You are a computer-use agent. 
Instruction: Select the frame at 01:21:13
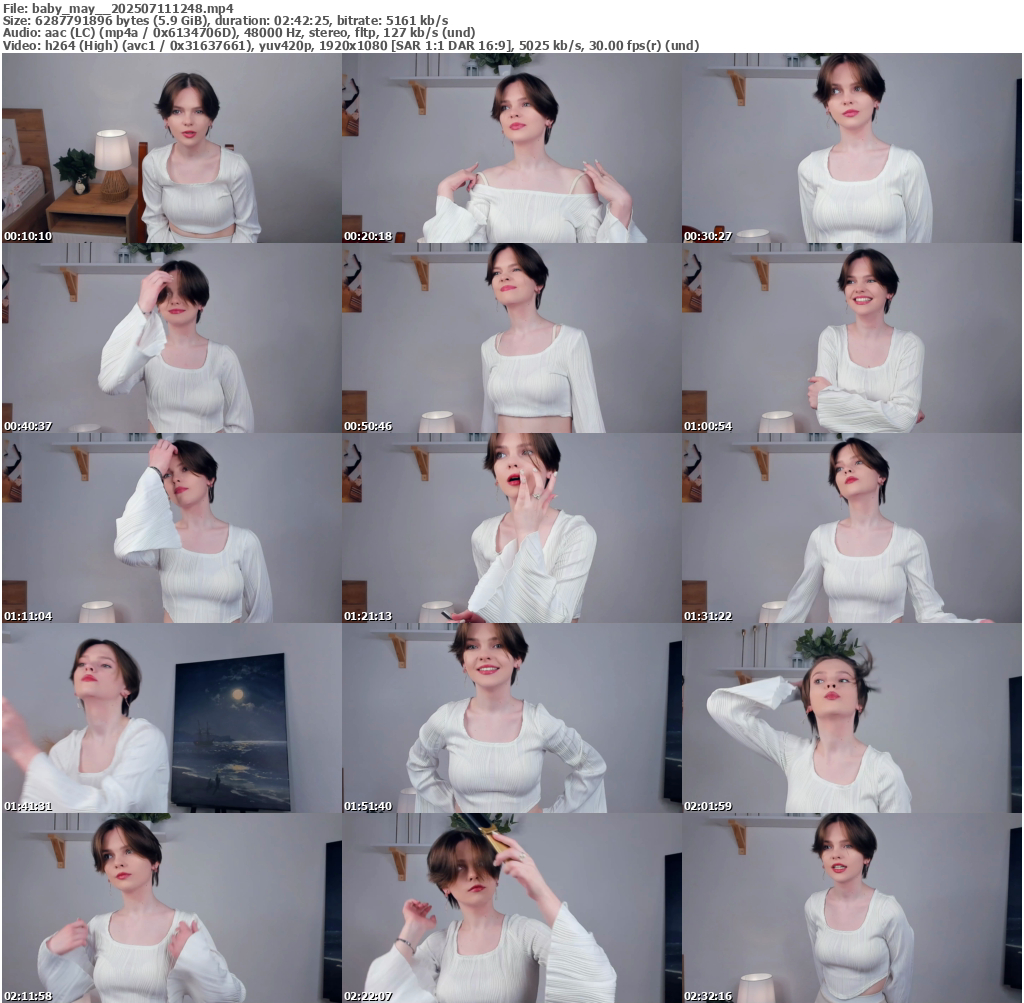click(511, 528)
